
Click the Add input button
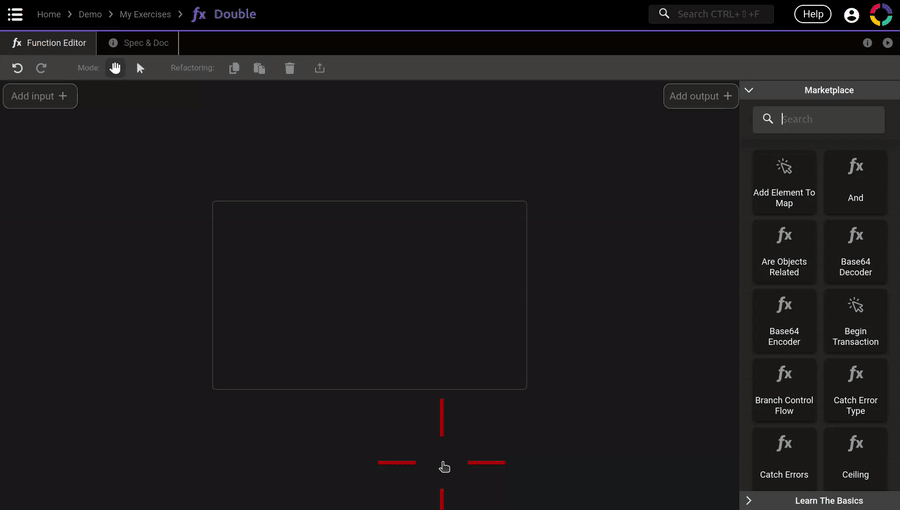click(40, 96)
